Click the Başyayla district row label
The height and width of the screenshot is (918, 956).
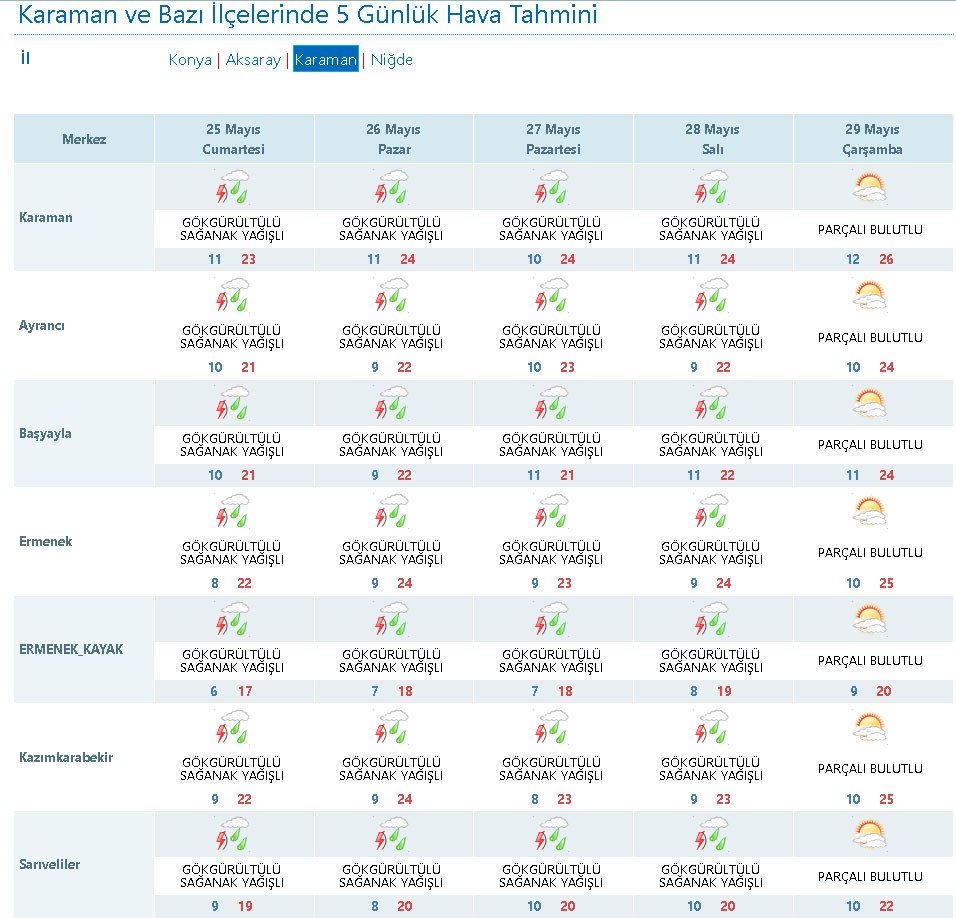(45, 434)
